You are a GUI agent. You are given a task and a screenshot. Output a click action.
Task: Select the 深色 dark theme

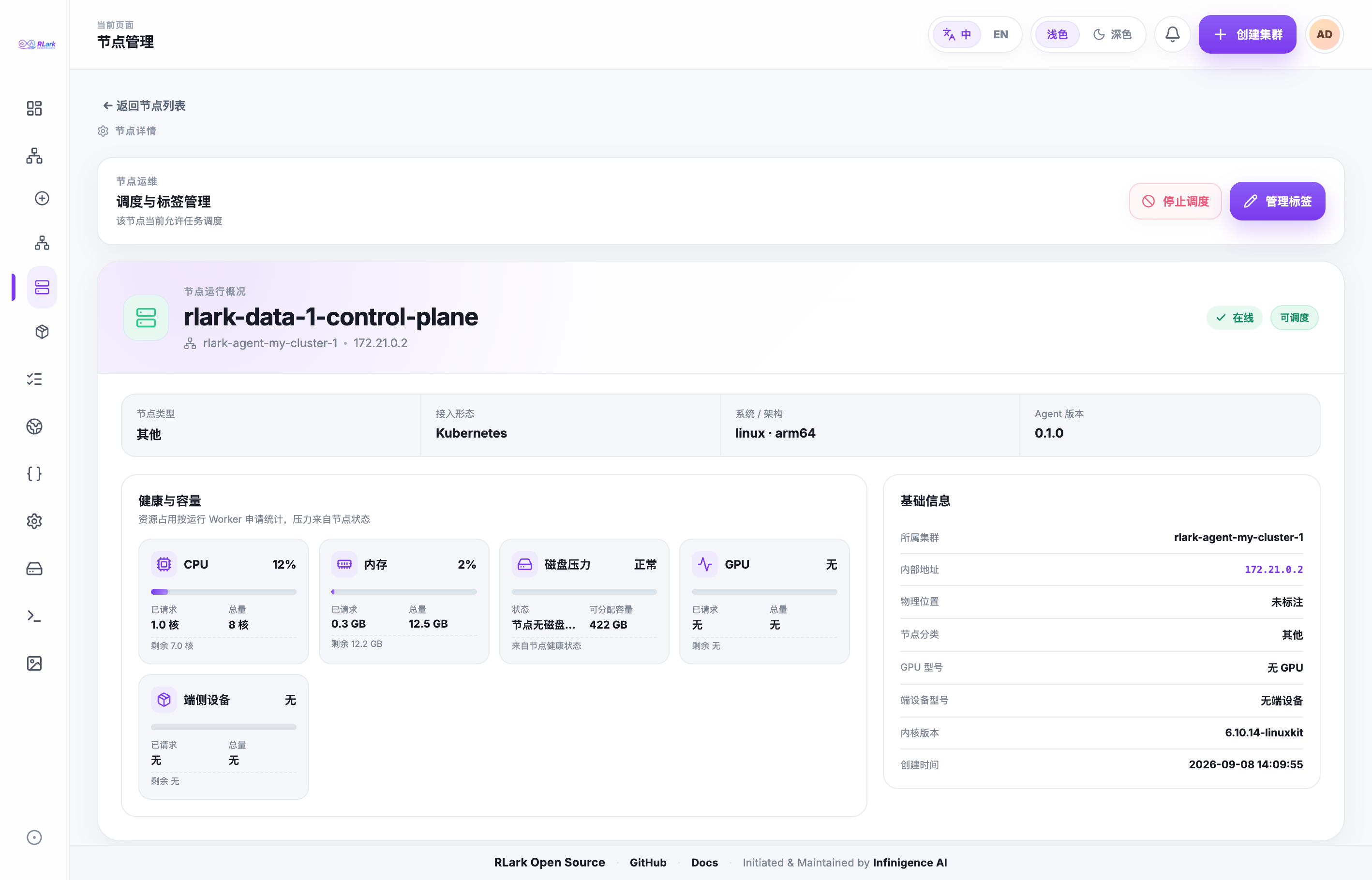click(x=1112, y=34)
